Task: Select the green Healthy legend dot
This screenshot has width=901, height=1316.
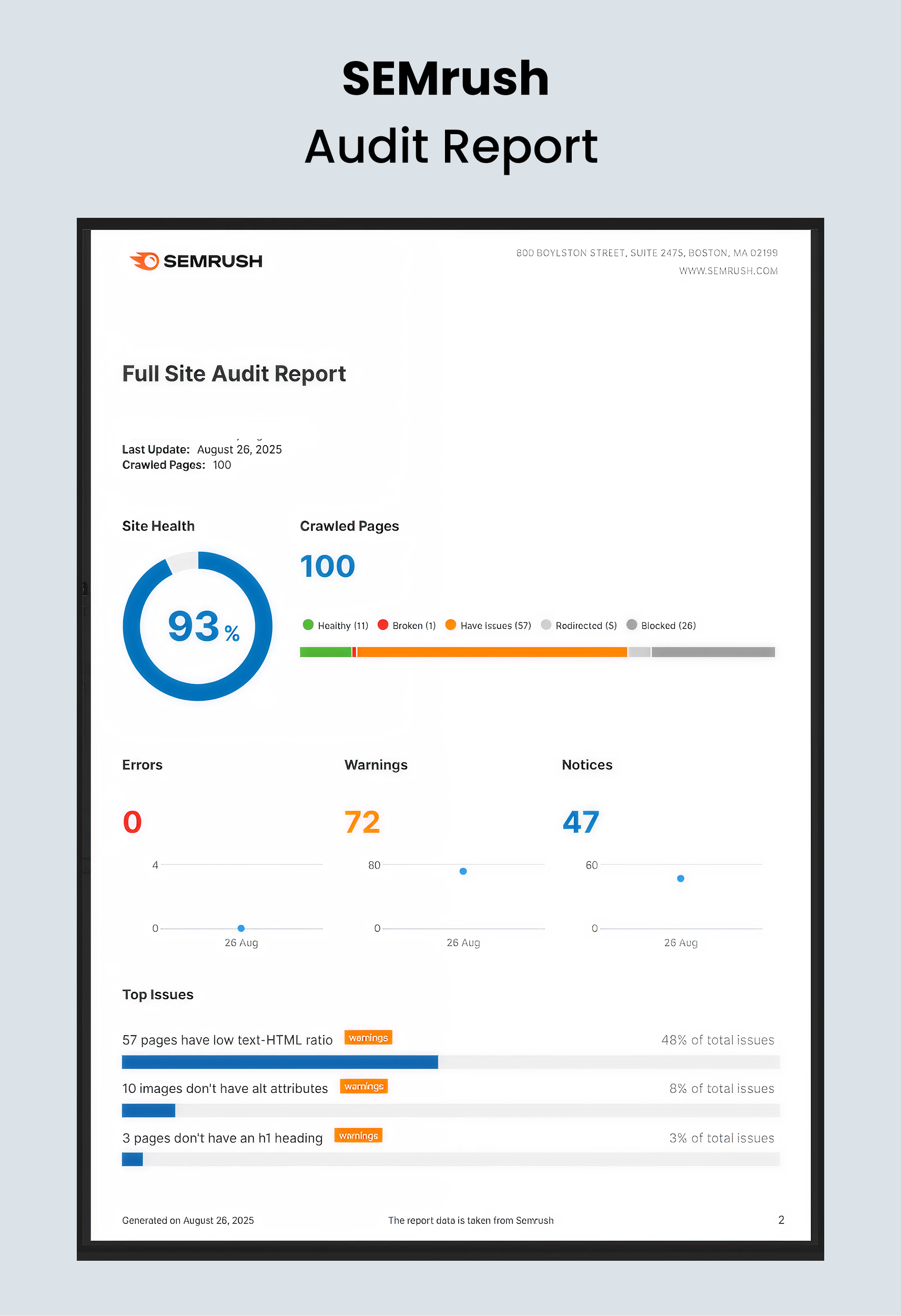Action: coord(308,625)
